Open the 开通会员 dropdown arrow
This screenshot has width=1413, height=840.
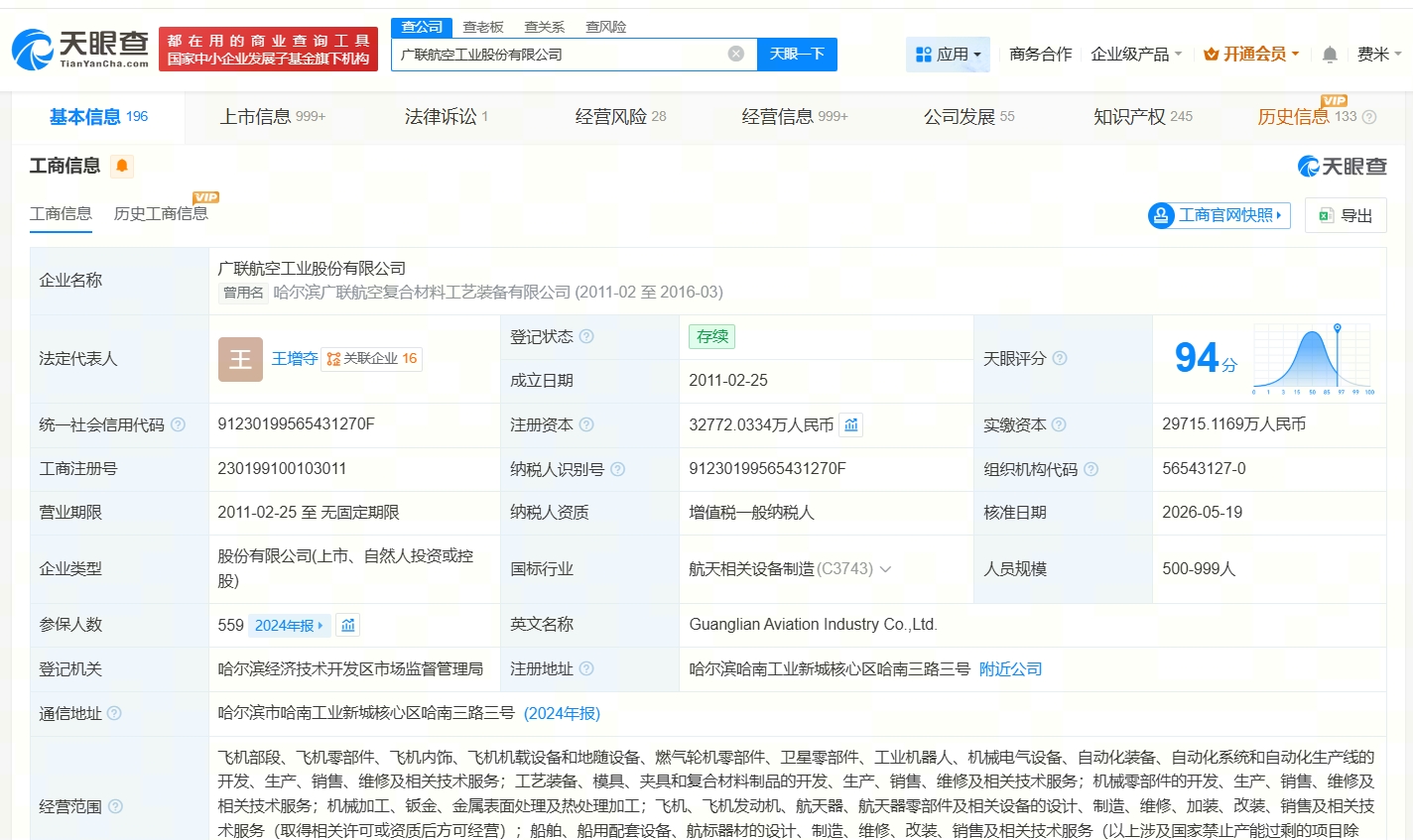1295,55
